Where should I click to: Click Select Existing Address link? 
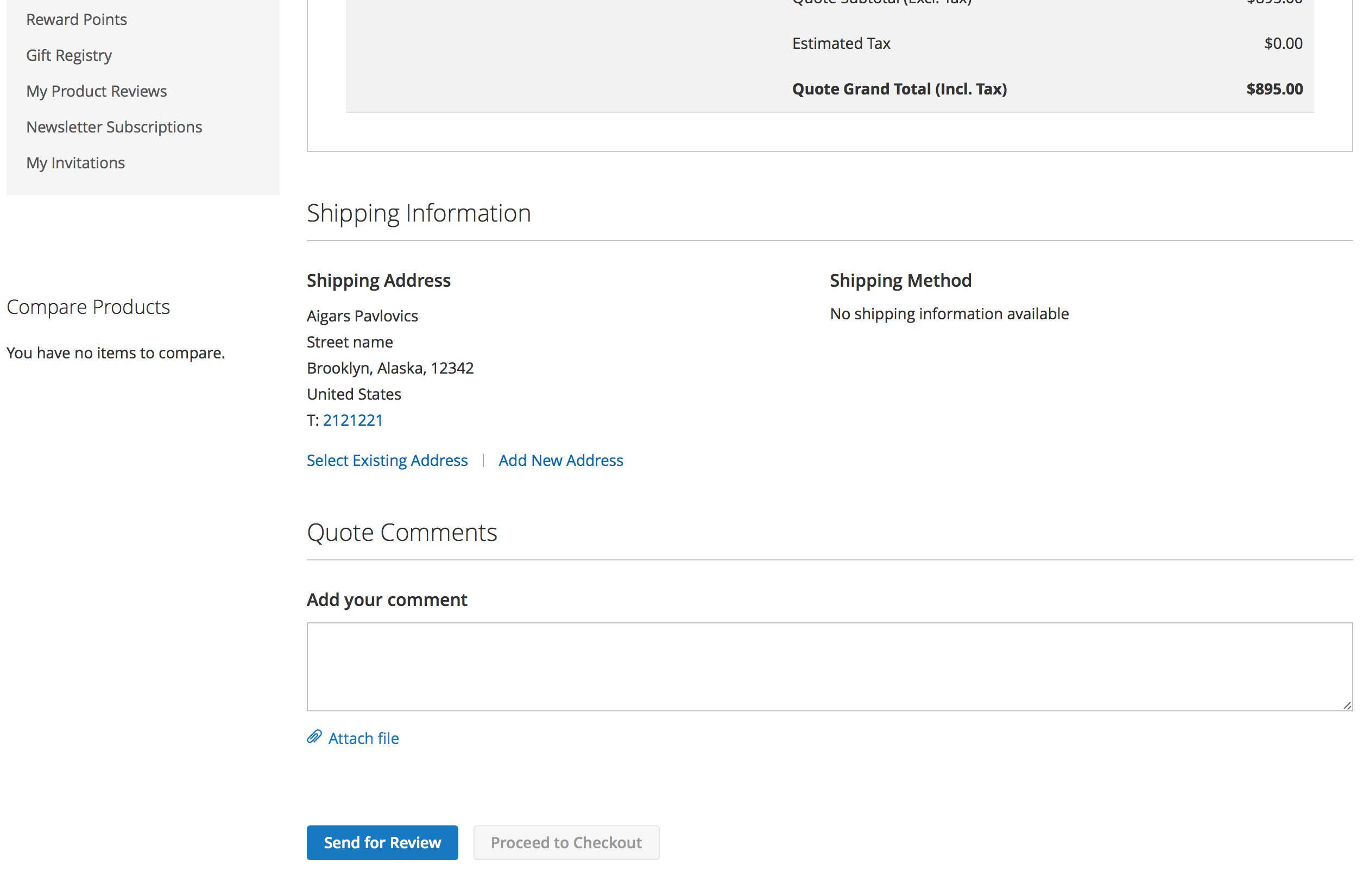pos(387,460)
